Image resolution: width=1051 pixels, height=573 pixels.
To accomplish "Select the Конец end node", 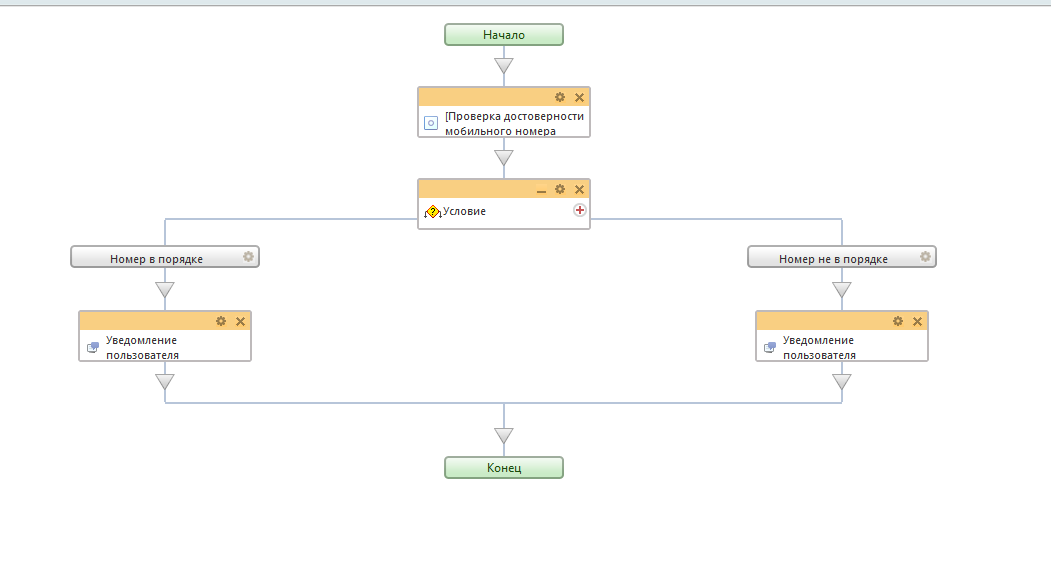I will click(x=504, y=468).
